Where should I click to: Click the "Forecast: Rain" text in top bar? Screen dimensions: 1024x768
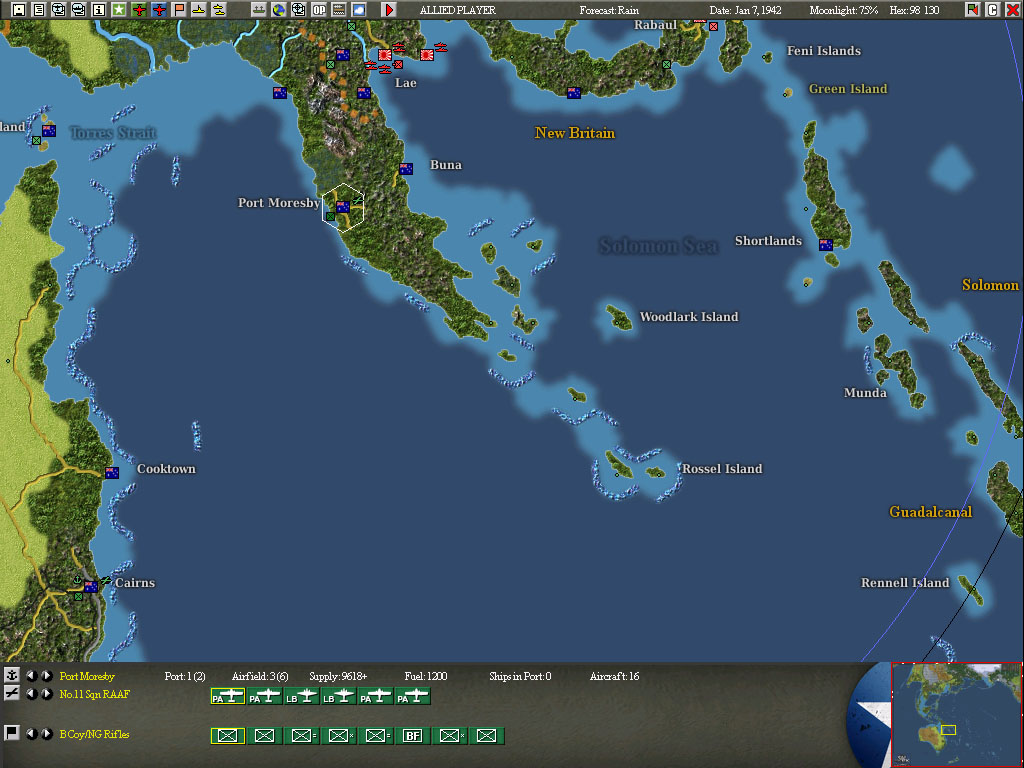tap(609, 10)
